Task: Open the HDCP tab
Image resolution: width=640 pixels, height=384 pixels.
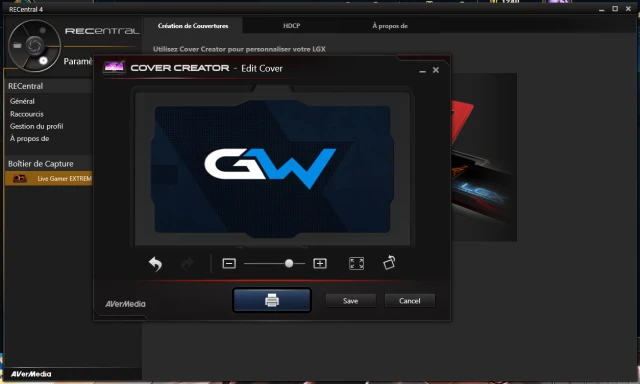Action: tap(291, 26)
